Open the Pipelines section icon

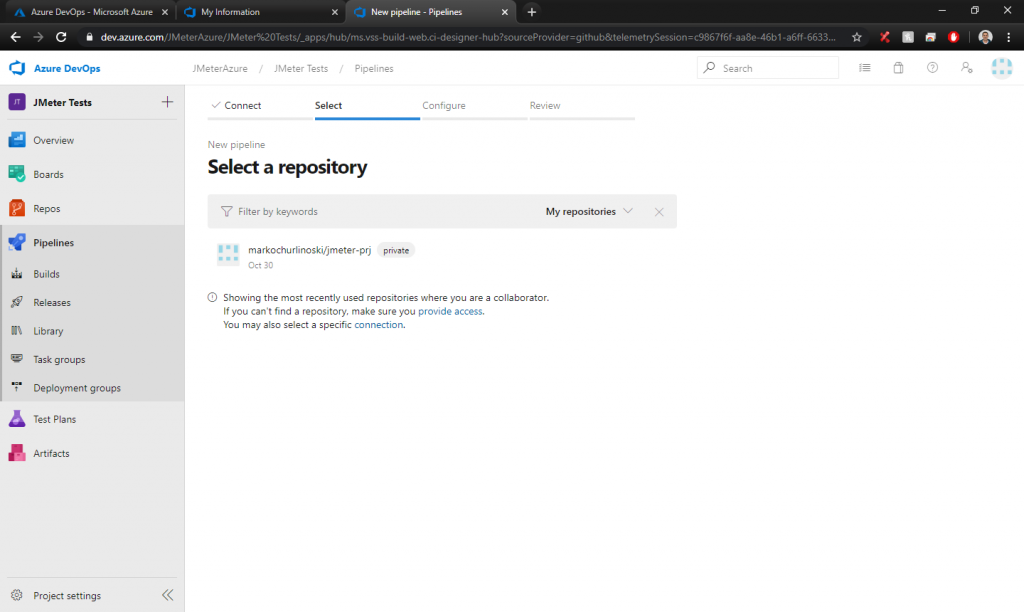[x=17, y=242]
